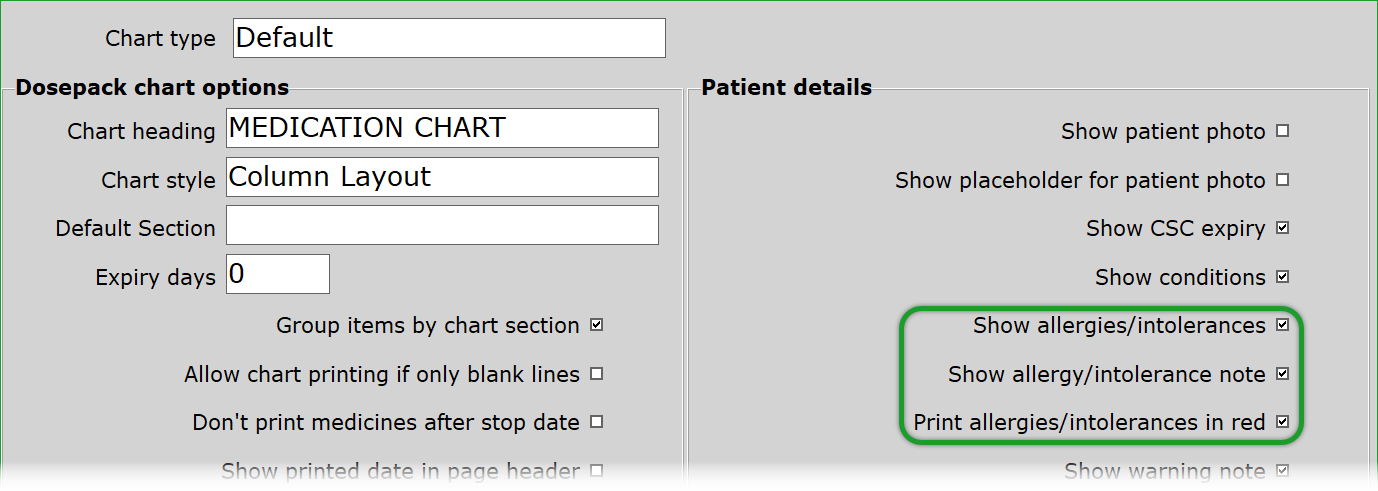
Task: Uncheck the Show CSC expiry option
Action: [x=1283, y=228]
